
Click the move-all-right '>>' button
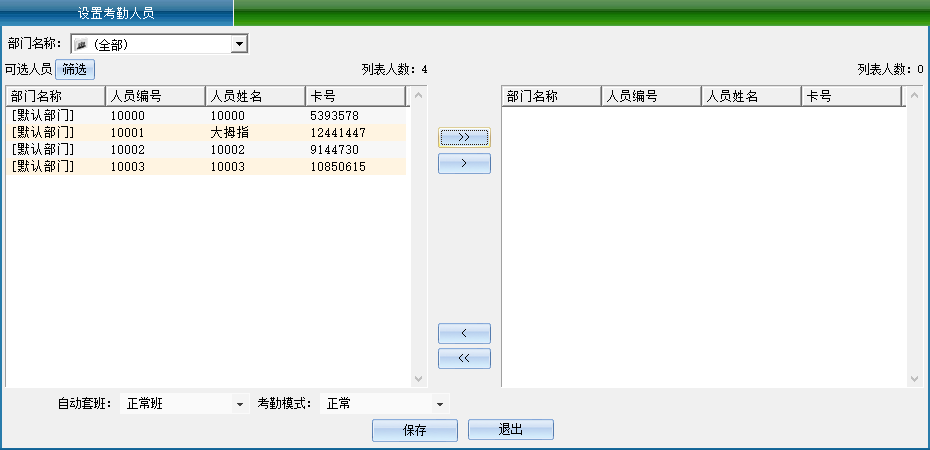(464, 138)
